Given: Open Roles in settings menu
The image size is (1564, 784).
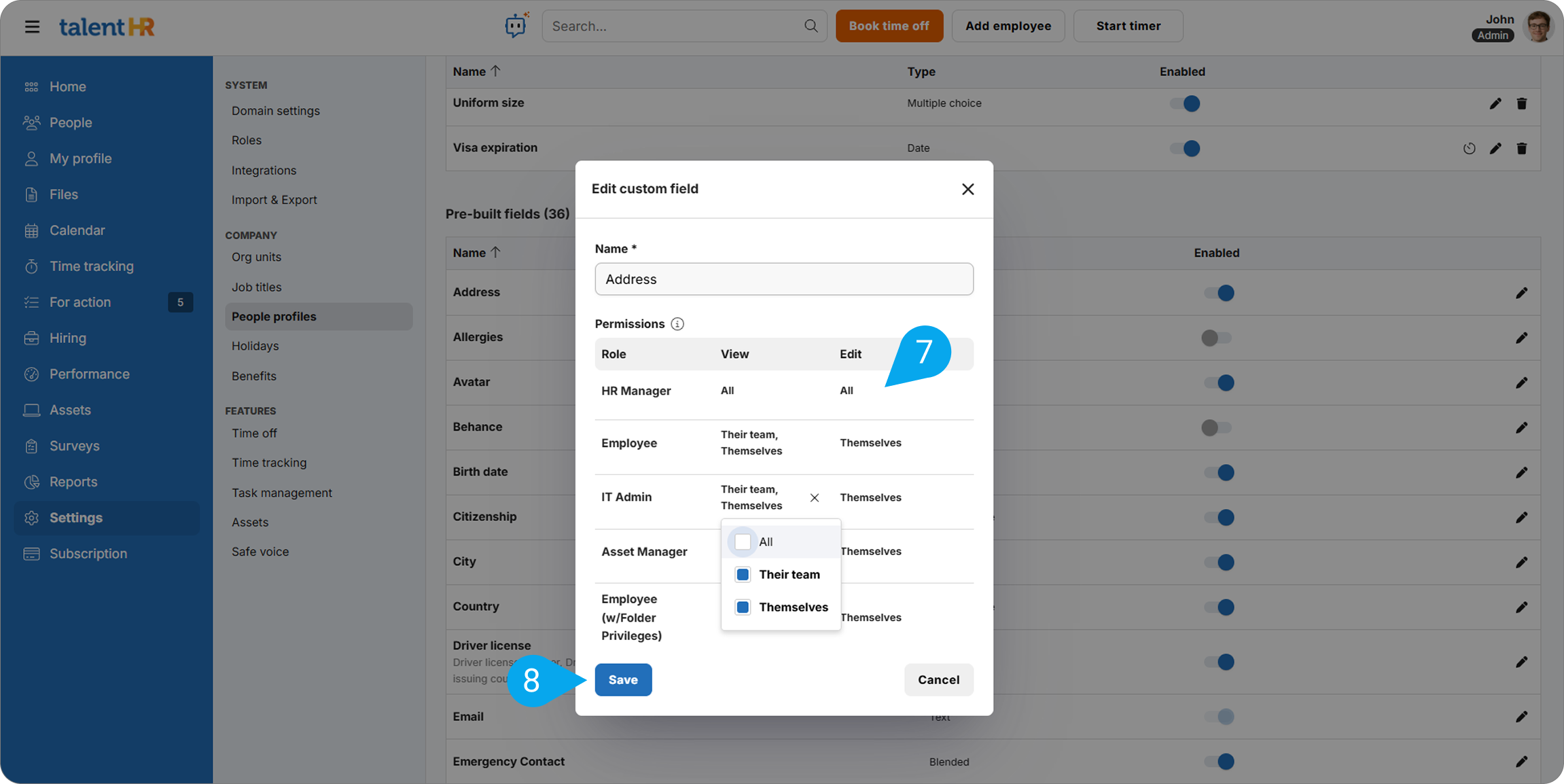Looking at the screenshot, I should pyautogui.click(x=246, y=140).
